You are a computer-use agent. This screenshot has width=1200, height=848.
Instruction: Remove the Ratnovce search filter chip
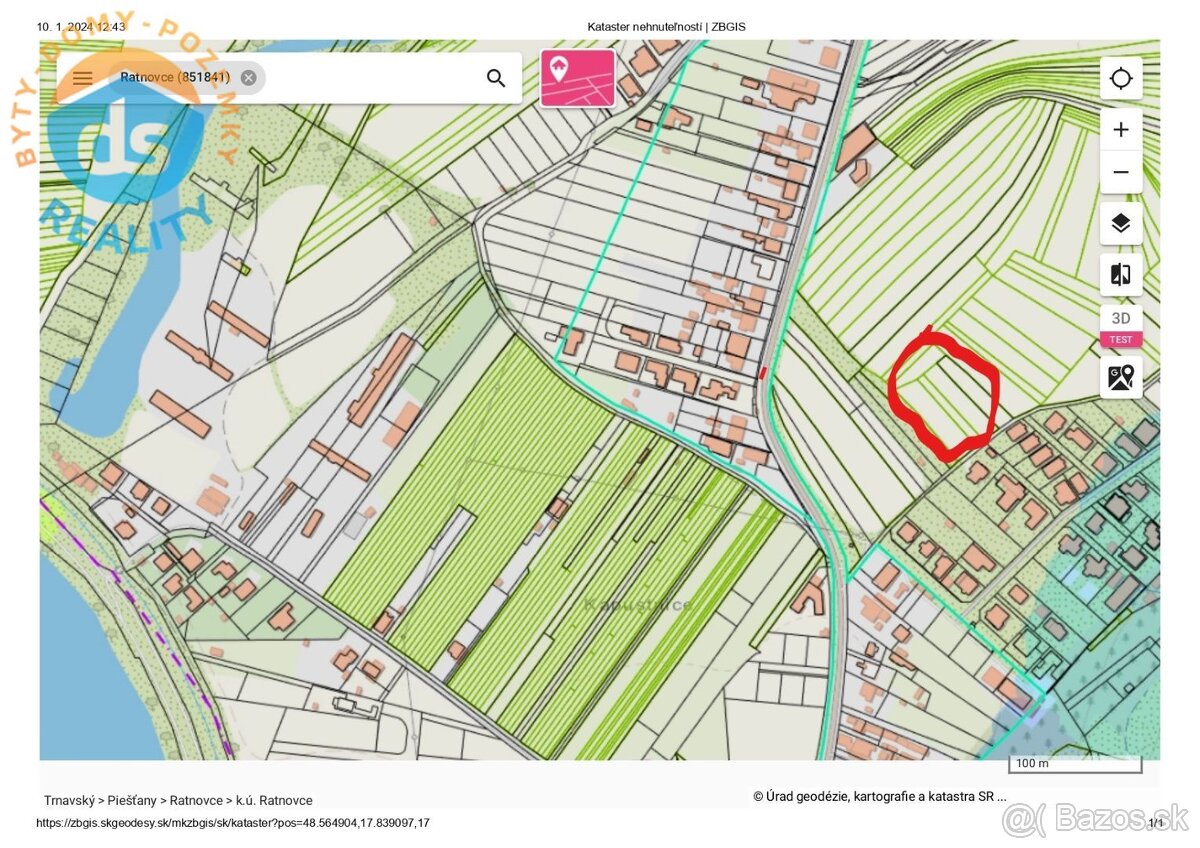(246, 77)
